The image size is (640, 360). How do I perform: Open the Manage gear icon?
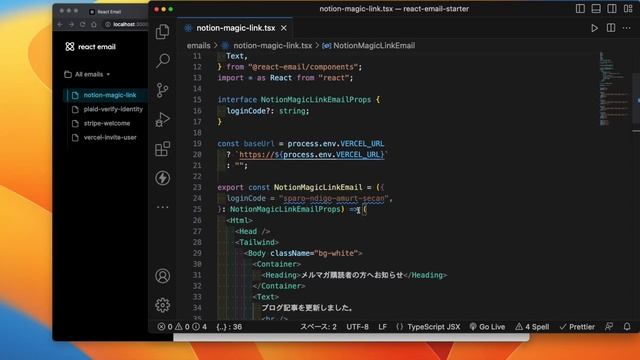[x=162, y=305]
